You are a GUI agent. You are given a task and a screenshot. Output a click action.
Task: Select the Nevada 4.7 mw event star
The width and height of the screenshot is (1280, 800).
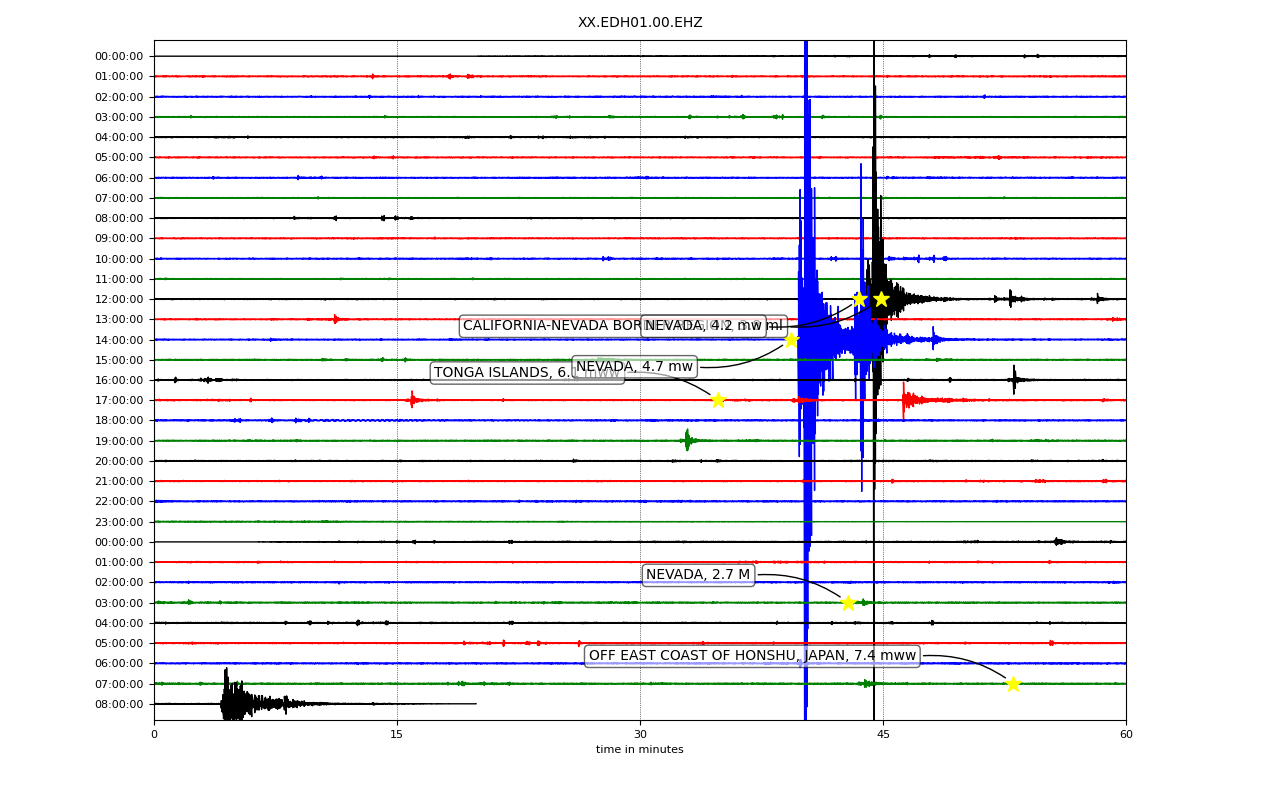click(791, 340)
